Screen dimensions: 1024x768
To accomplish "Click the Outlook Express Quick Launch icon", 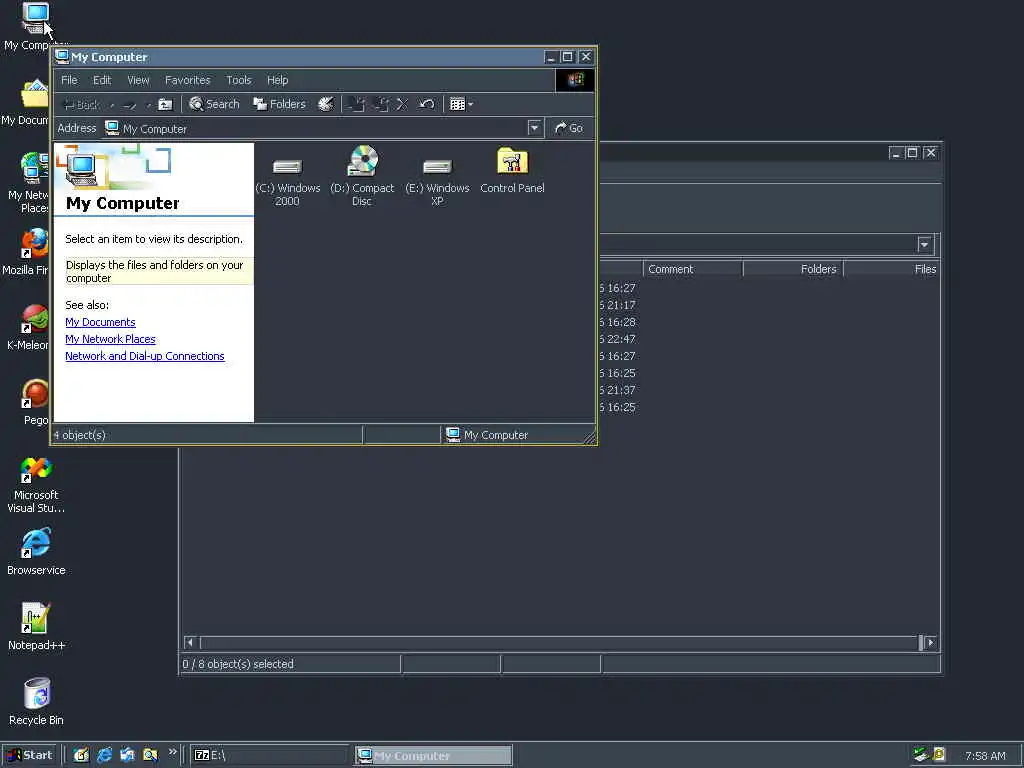I will pyautogui.click(x=127, y=755).
